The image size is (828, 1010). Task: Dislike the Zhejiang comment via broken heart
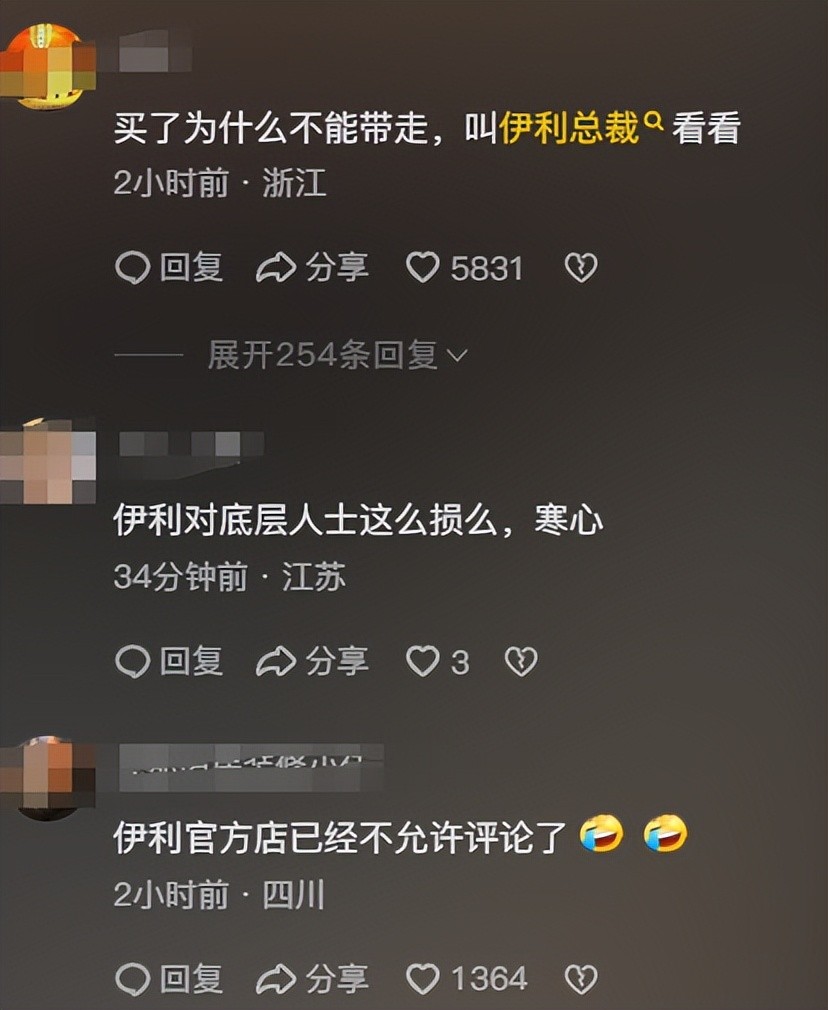pyautogui.click(x=581, y=268)
